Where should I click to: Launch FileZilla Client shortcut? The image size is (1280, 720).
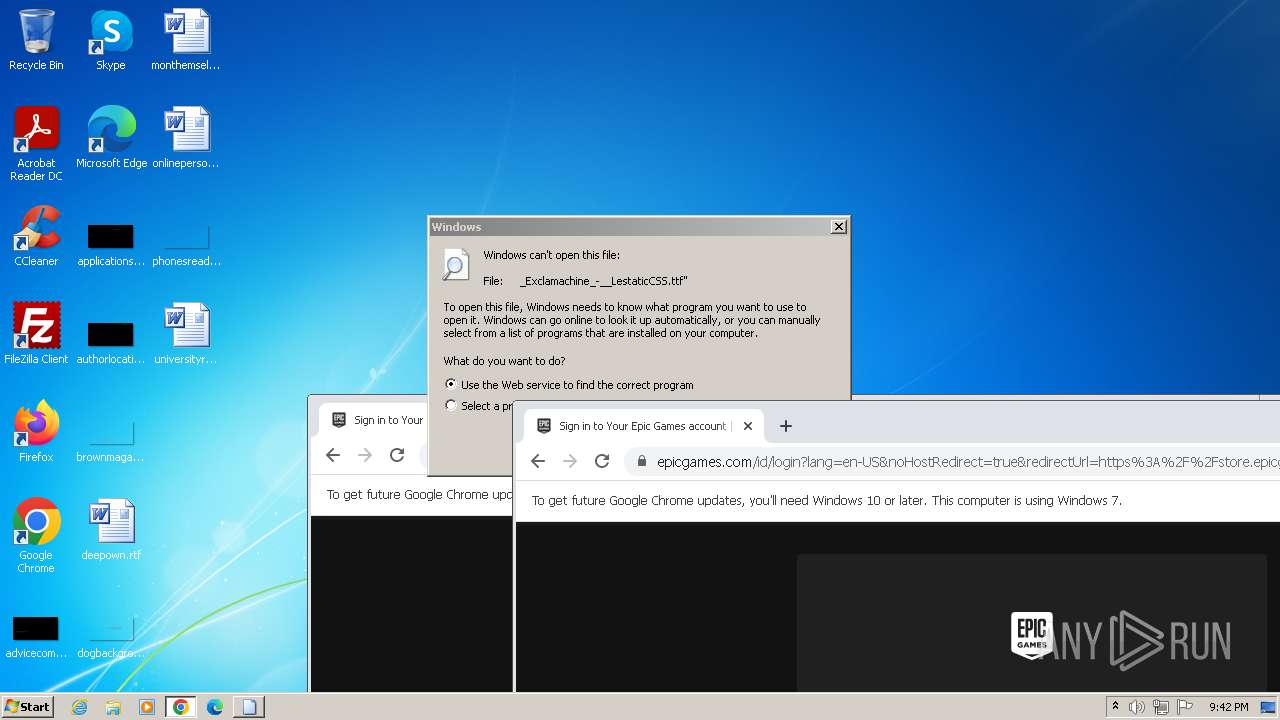pos(36,334)
